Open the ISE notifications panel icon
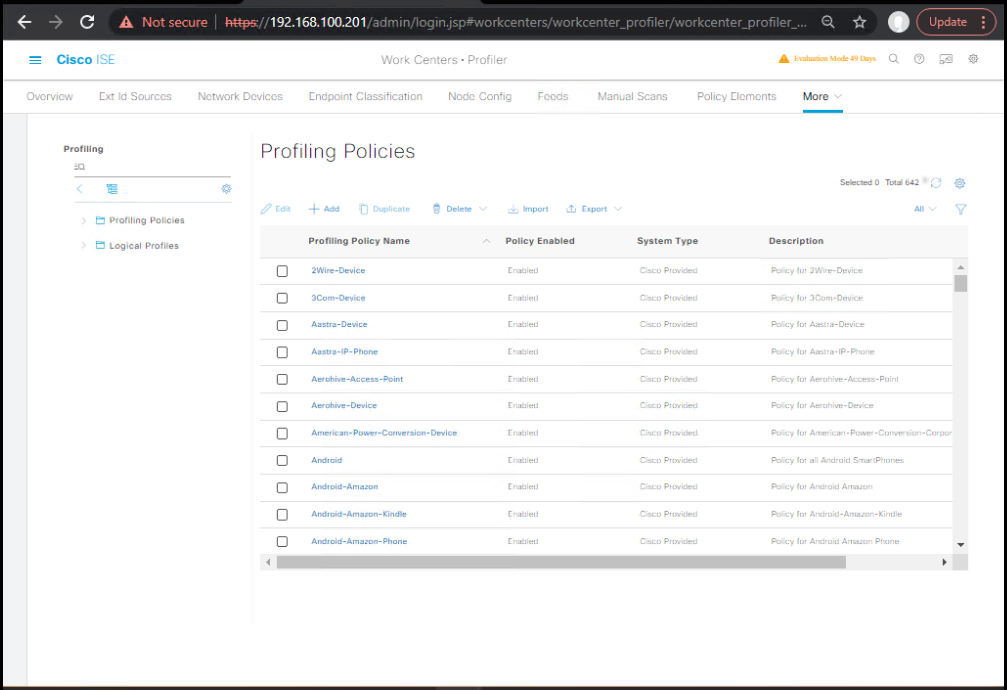This screenshot has height=690, width=1007. pyautogui.click(x=946, y=58)
